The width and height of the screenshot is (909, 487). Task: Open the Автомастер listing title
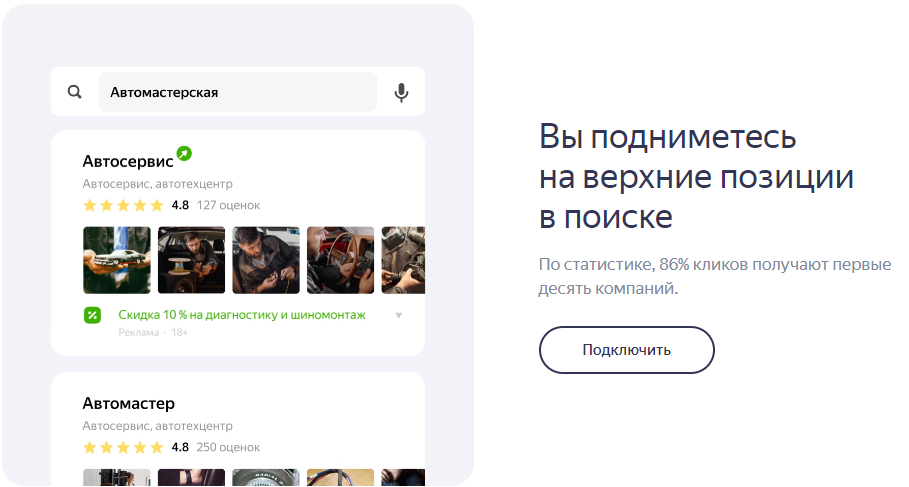click(x=128, y=403)
